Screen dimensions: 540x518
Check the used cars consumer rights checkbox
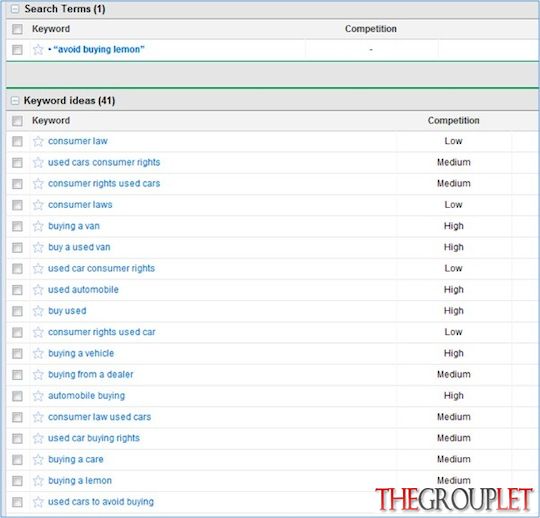coord(17,163)
